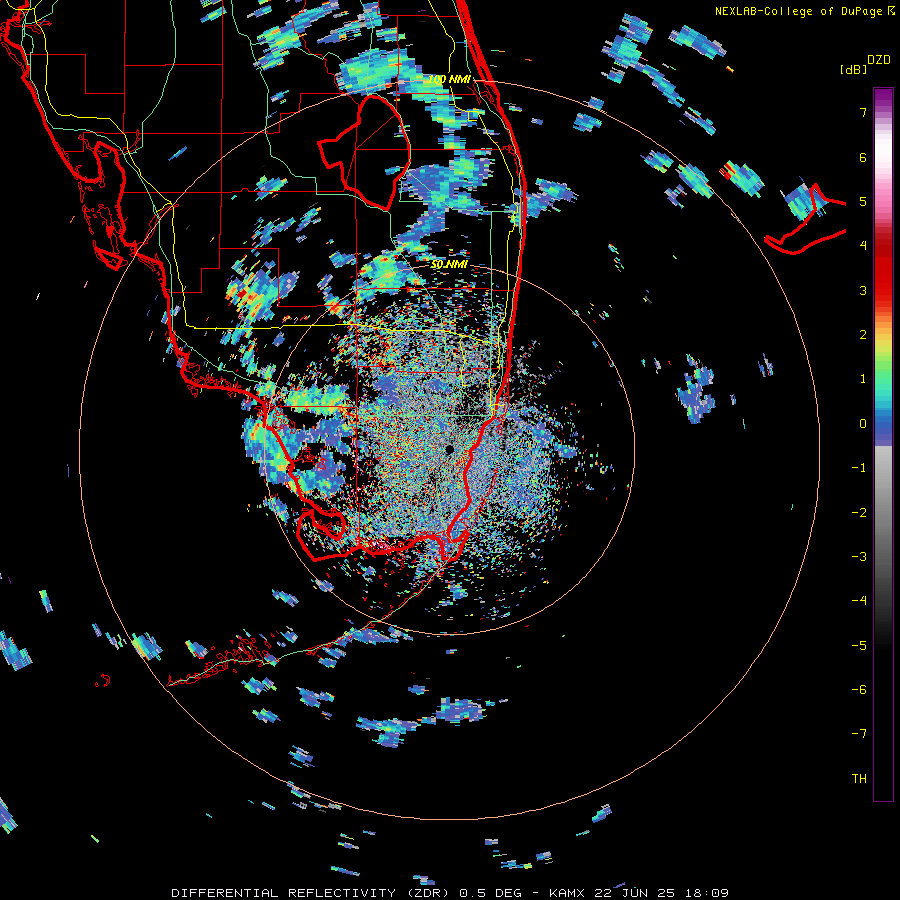Select the 7 tick label on scale
900x900 pixels.
point(863,112)
